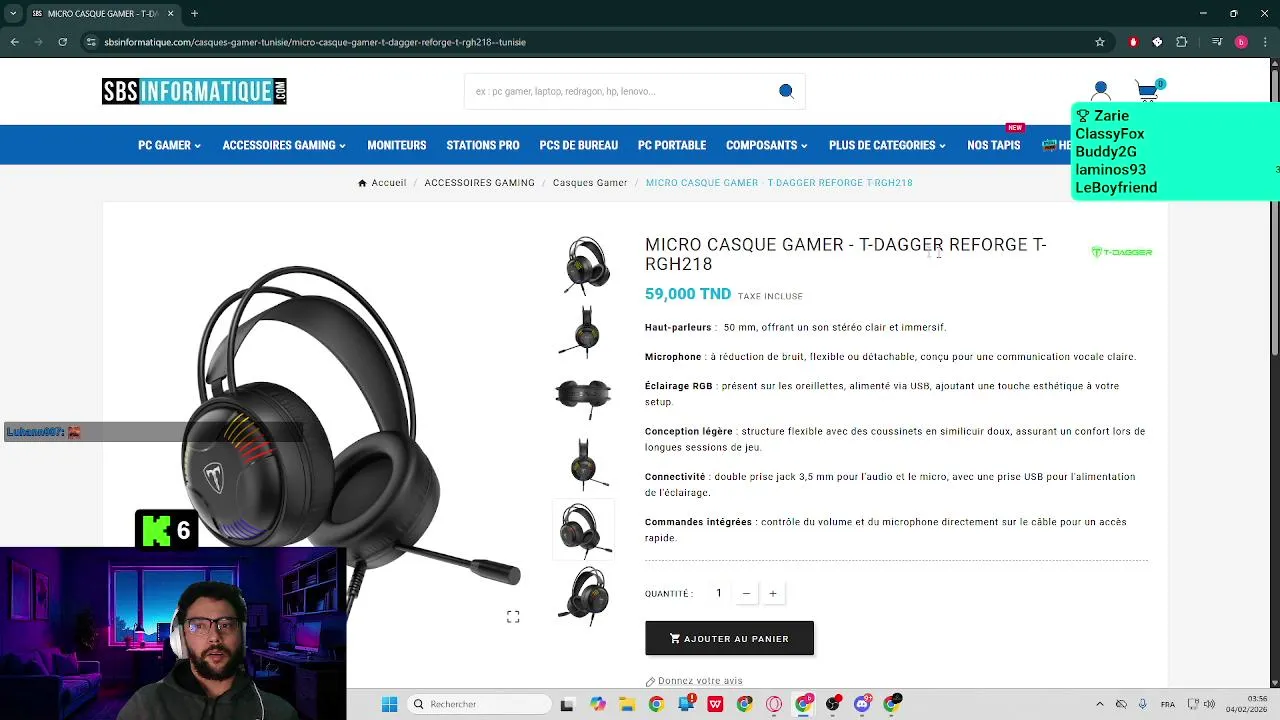This screenshot has width=1280, height=720.
Task: Open WPS Office from the taskbar
Action: pos(715,704)
